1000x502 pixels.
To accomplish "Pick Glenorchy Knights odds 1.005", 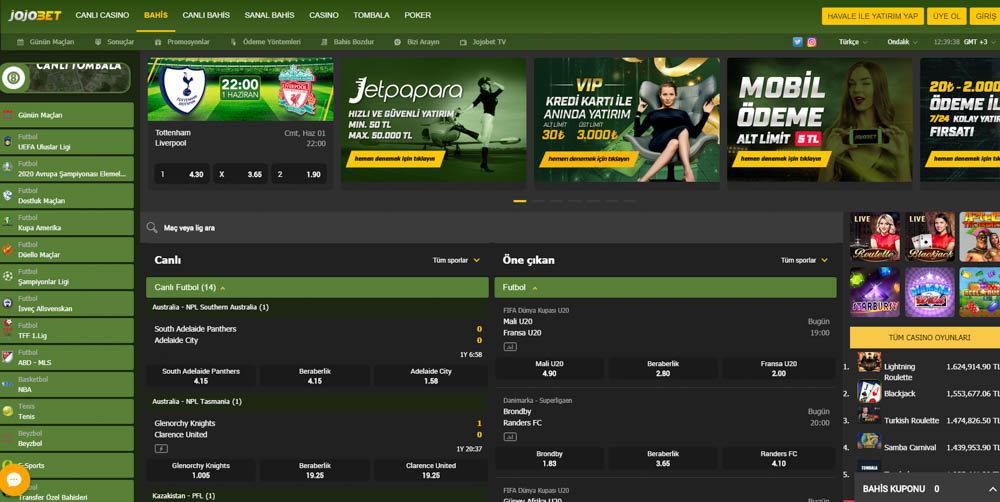I will 200,470.
